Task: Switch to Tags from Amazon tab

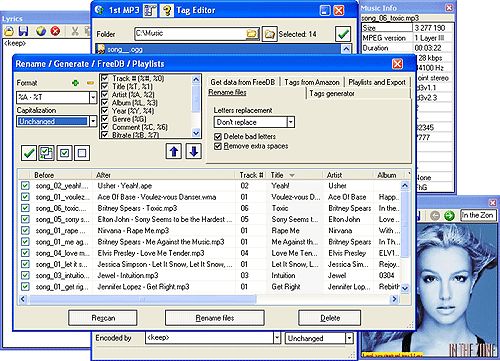Action: (312, 82)
